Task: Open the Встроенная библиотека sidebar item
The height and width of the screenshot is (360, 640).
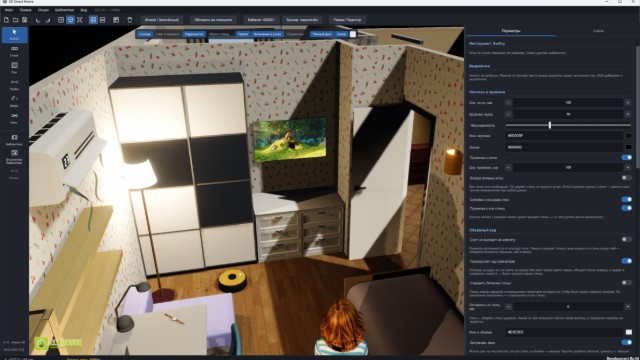Action: 14,157
